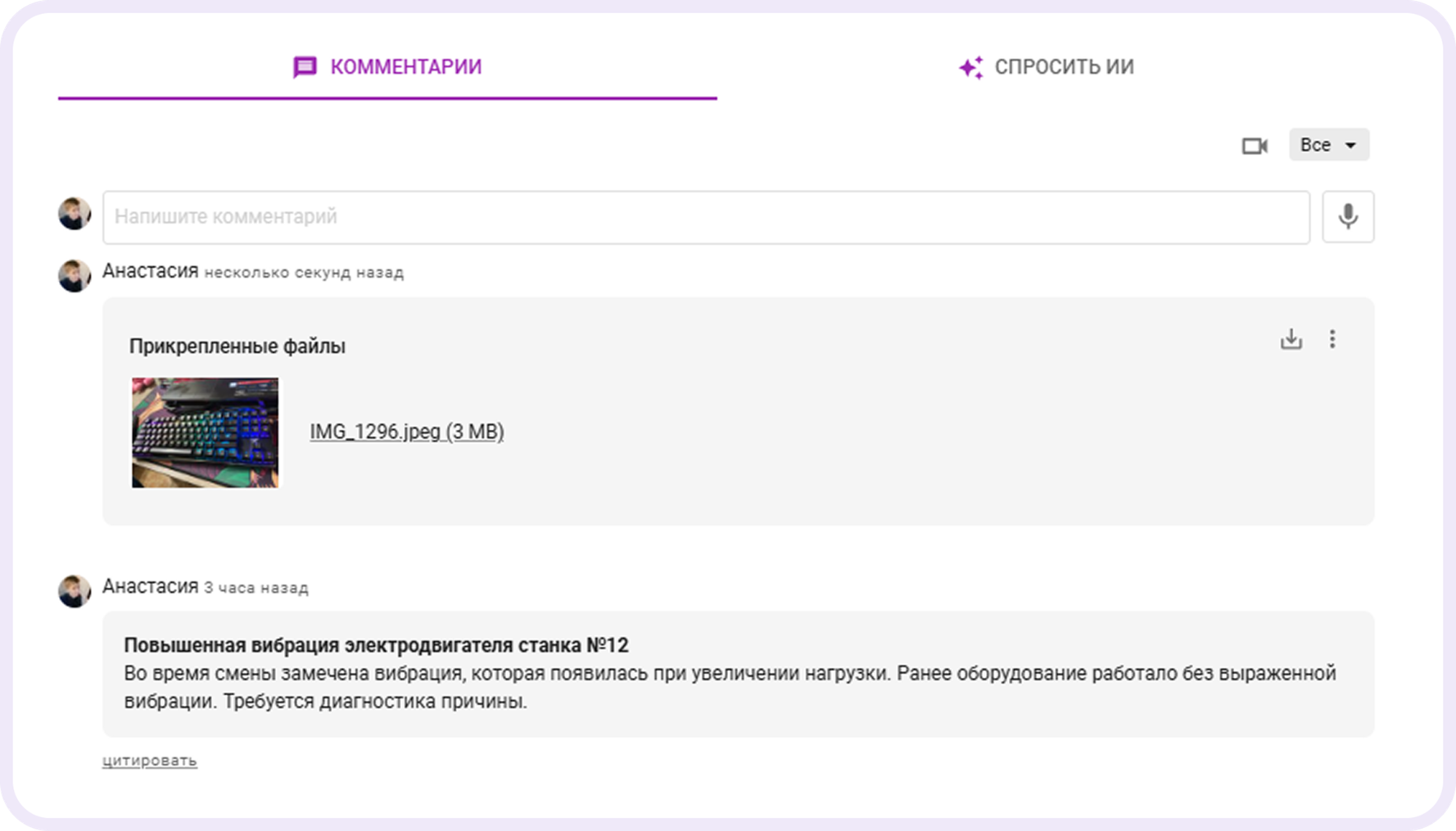Click the цитировать link
This screenshot has height=831, width=1456.
coord(149,760)
